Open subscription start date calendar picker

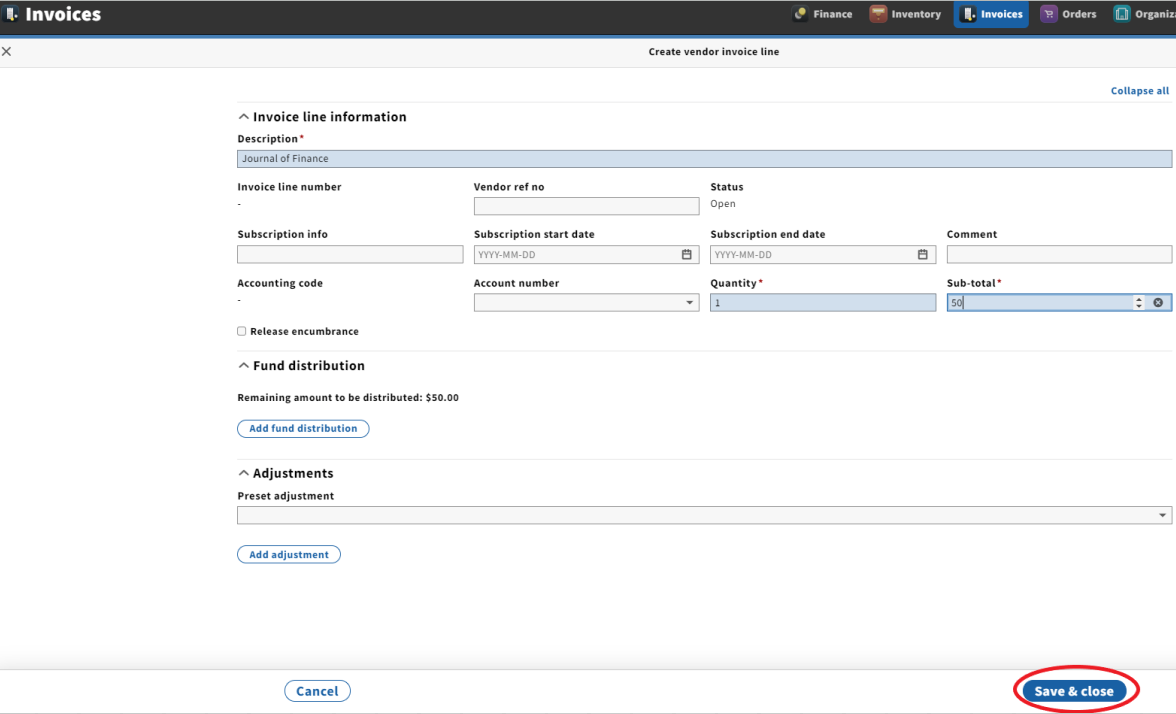click(x=686, y=254)
